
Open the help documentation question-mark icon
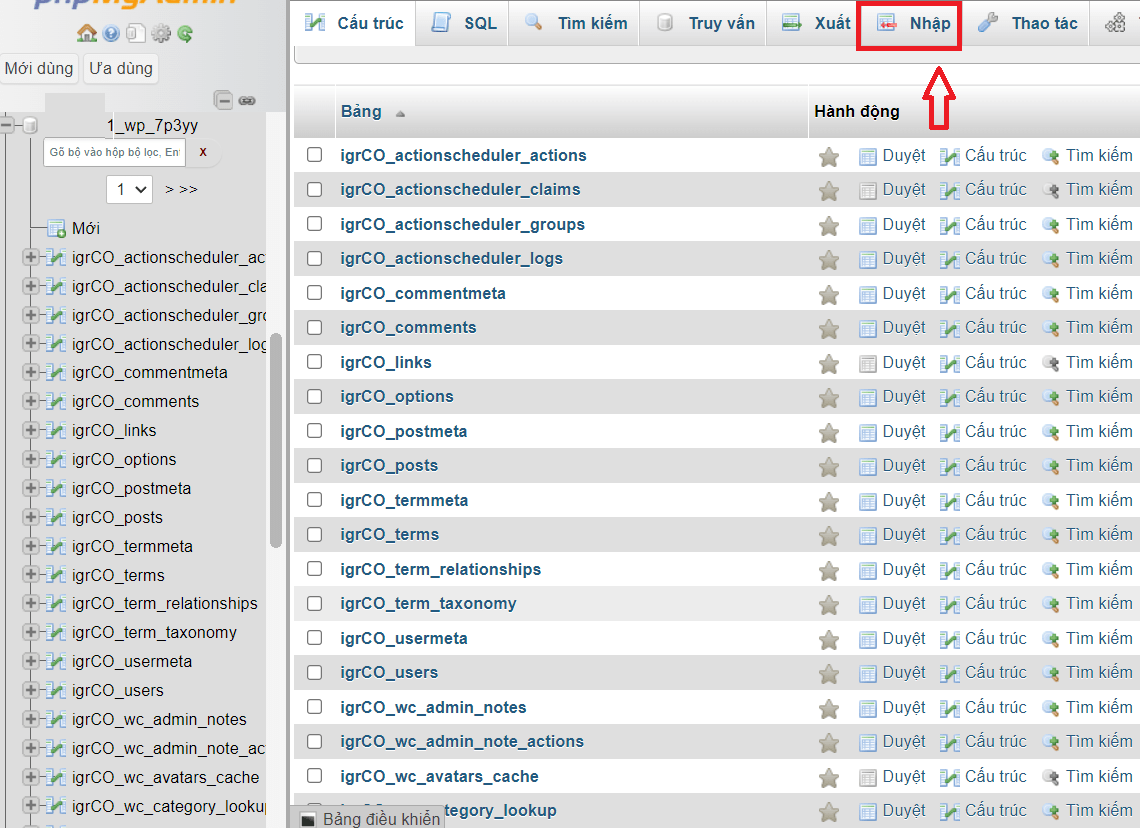coord(111,34)
